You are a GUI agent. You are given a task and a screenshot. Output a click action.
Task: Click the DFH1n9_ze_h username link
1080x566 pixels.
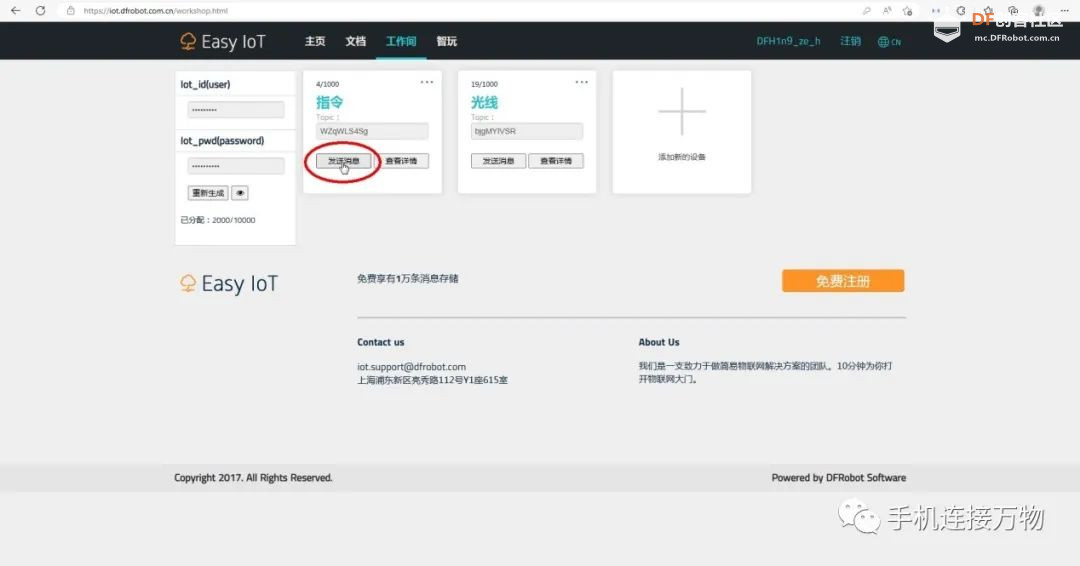pyautogui.click(x=788, y=41)
